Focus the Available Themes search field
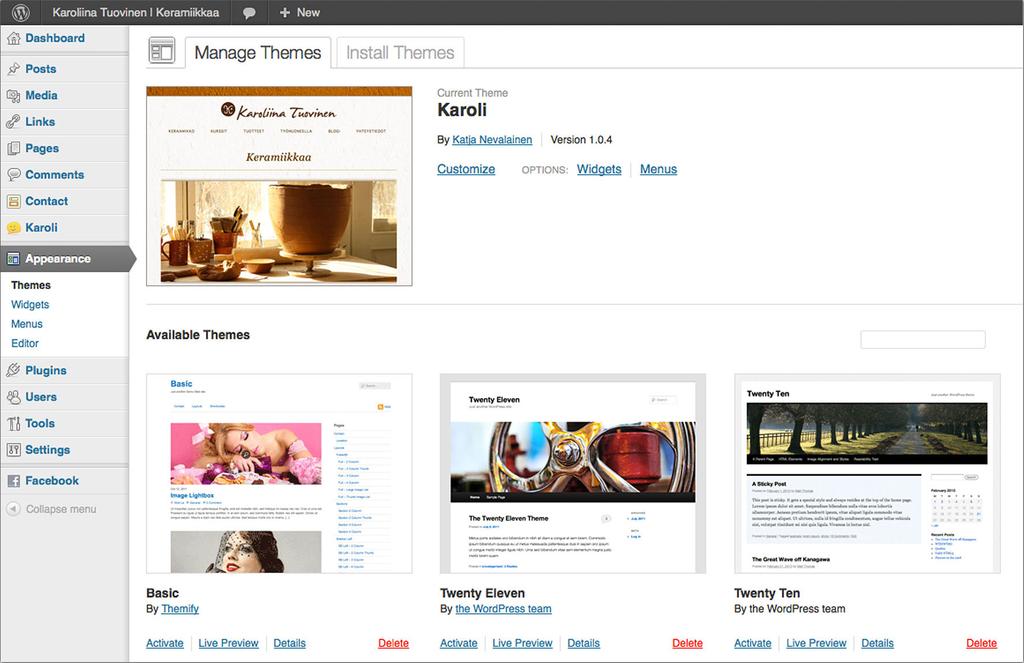The width and height of the screenshot is (1024, 663). (923, 340)
